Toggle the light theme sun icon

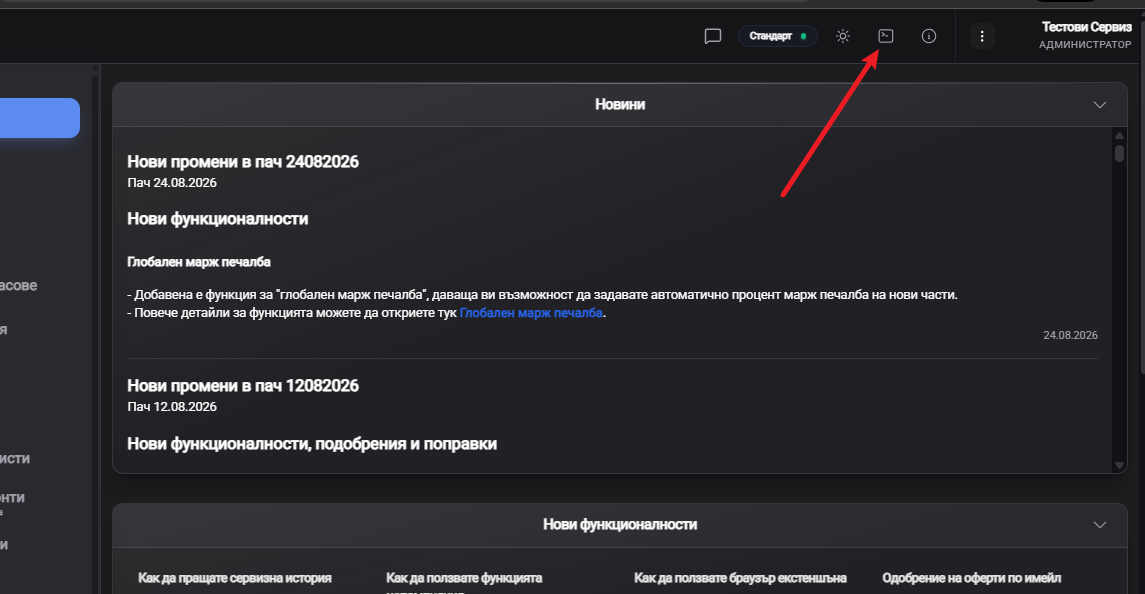click(843, 36)
